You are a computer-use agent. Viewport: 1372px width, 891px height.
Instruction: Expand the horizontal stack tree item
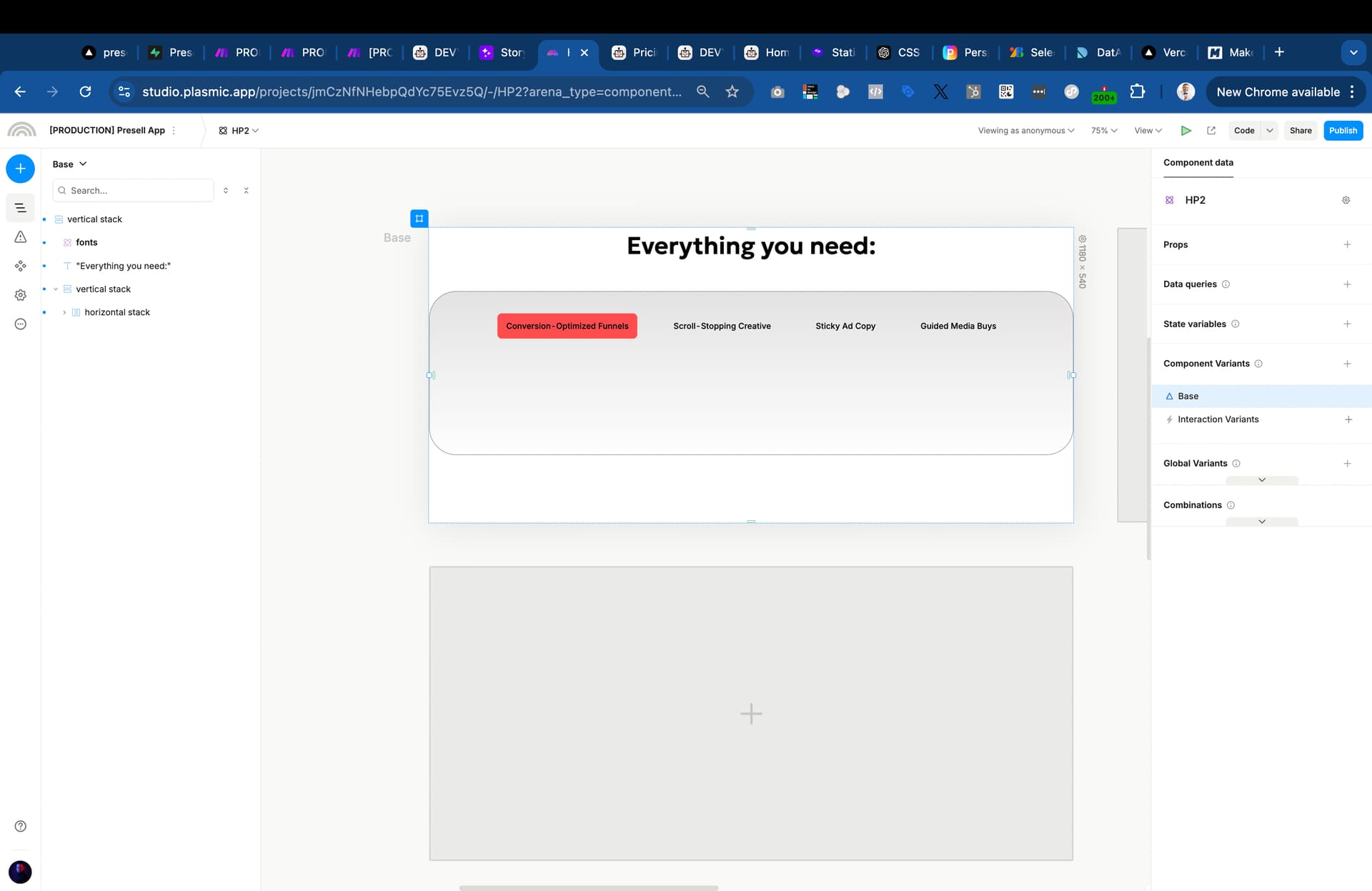tap(64, 312)
